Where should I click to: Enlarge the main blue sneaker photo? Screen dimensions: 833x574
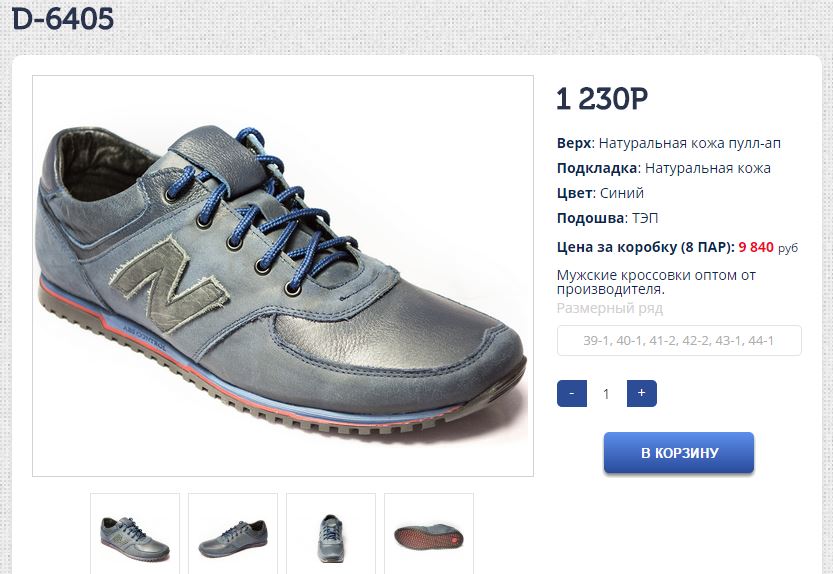pyautogui.click(x=283, y=276)
